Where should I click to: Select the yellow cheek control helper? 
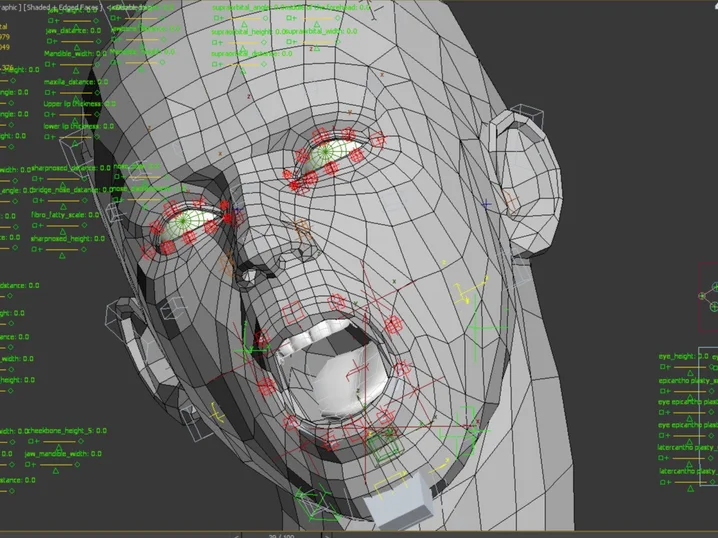(x=463, y=293)
